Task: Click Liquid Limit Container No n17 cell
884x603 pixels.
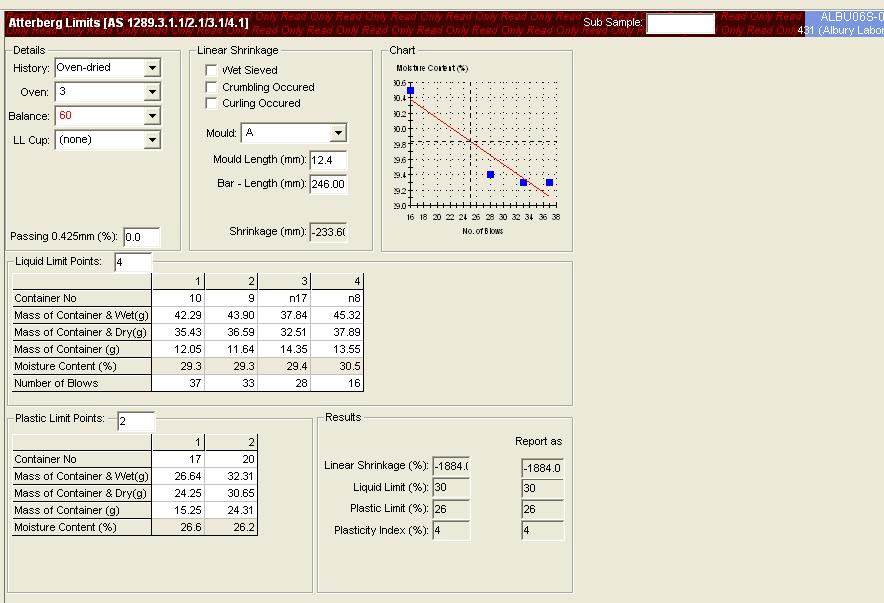Action: click(x=284, y=298)
